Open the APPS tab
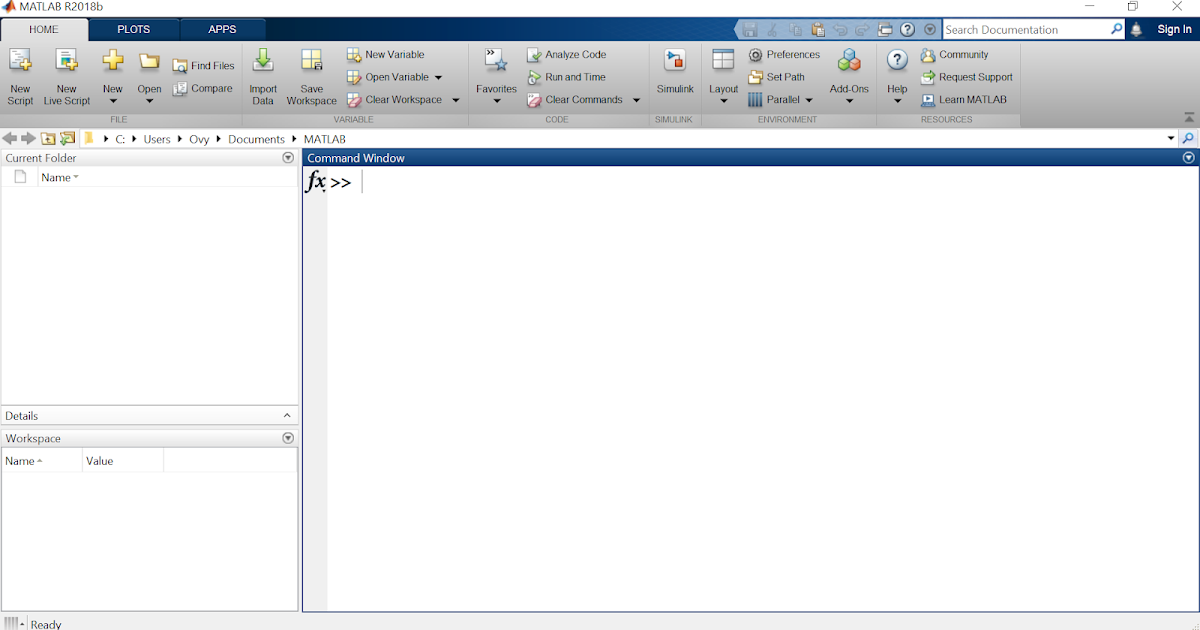This screenshot has width=1200, height=630. 222,29
